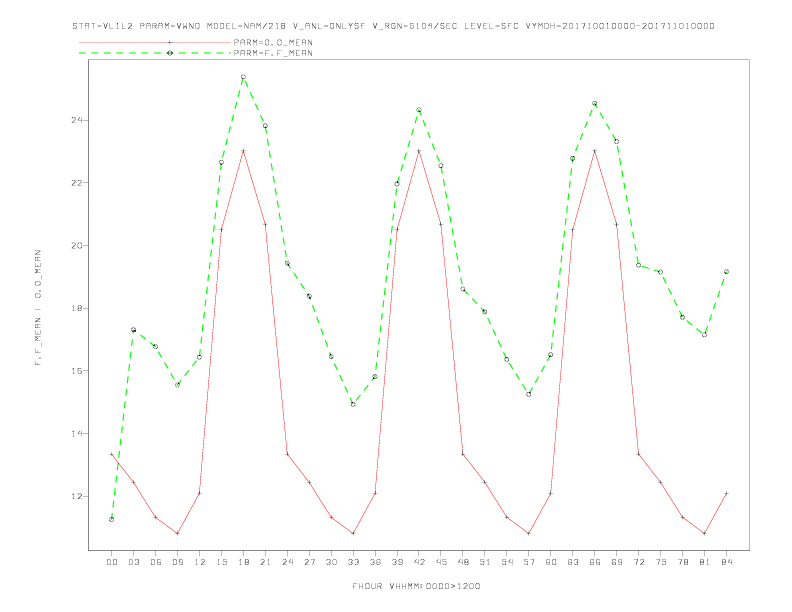Click x-axis forecast hour label 36
This screenshot has width=792, height=612.
click(375, 562)
